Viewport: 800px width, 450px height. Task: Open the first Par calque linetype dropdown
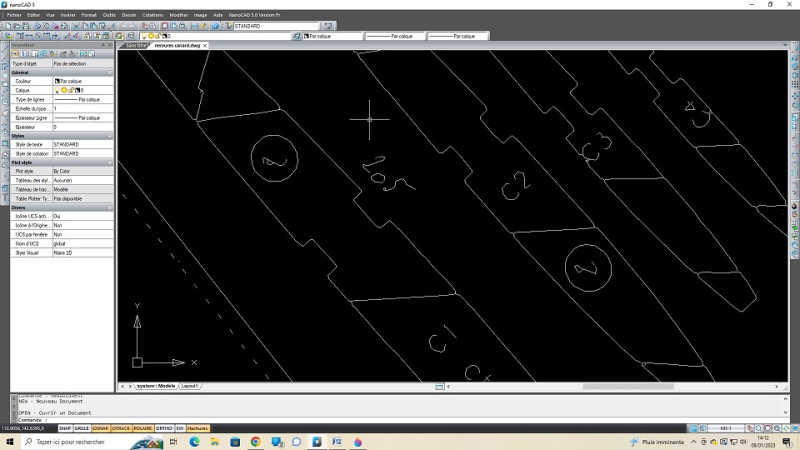395,36
